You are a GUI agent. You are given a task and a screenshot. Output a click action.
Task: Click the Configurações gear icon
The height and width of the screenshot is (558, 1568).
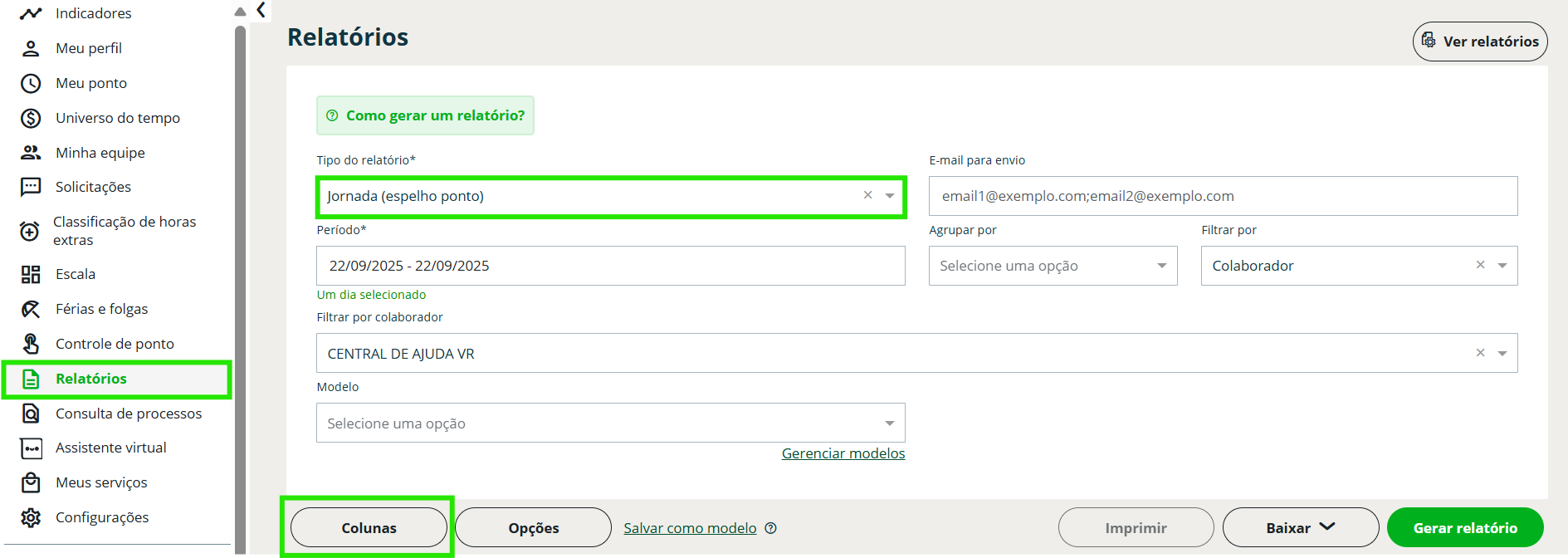(31, 517)
